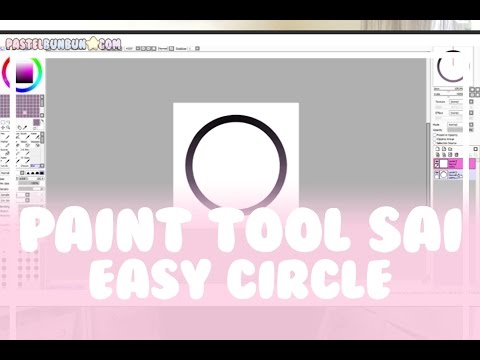
Task: Select the zoom magnifier tool
Action: click(x=8, y=128)
